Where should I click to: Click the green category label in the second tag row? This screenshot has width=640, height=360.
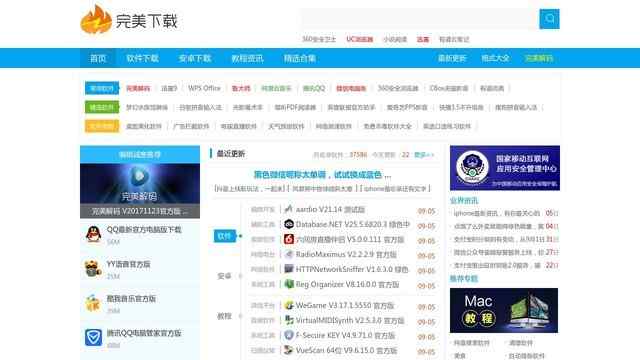(102, 107)
